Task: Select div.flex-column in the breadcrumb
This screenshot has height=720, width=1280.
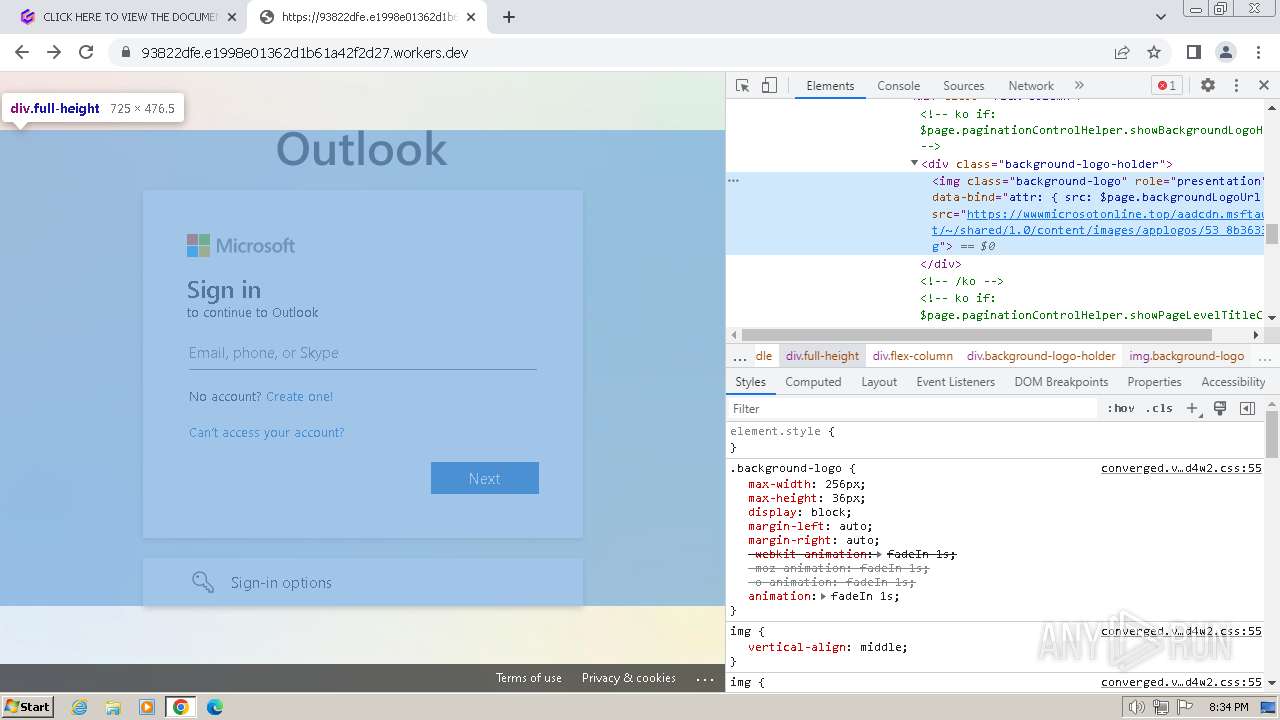Action: [x=912, y=356]
